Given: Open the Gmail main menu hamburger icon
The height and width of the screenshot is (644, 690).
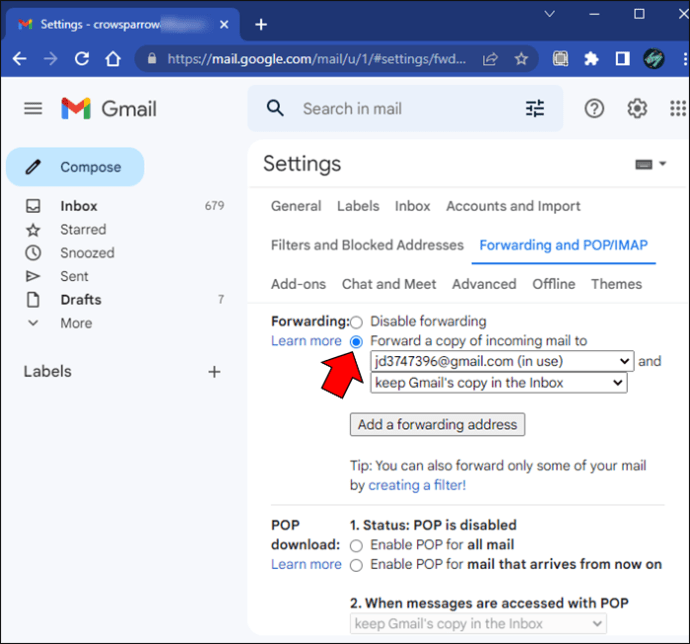Looking at the screenshot, I should coord(33,108).
